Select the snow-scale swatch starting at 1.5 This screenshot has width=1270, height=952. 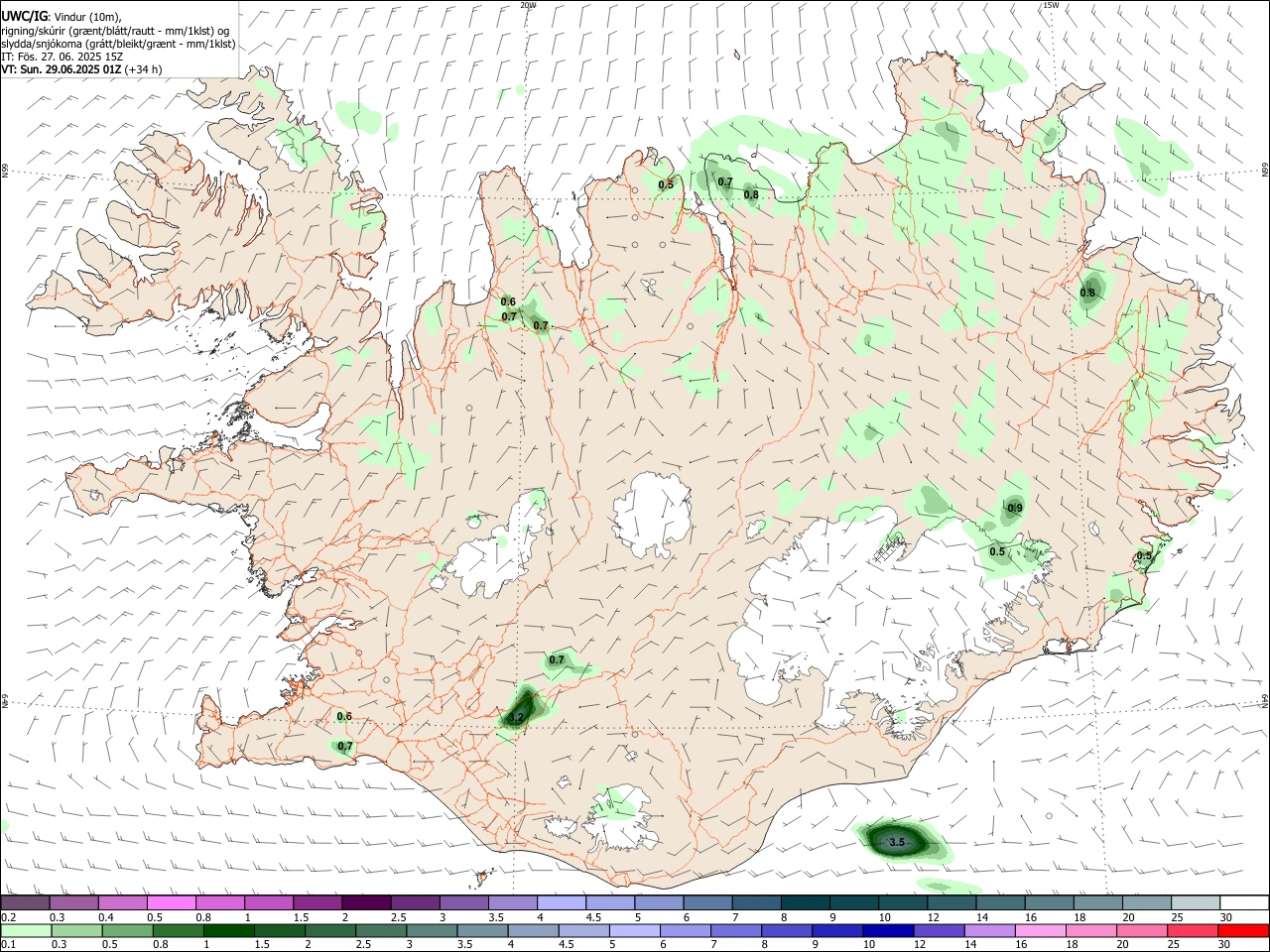[317, 903]
